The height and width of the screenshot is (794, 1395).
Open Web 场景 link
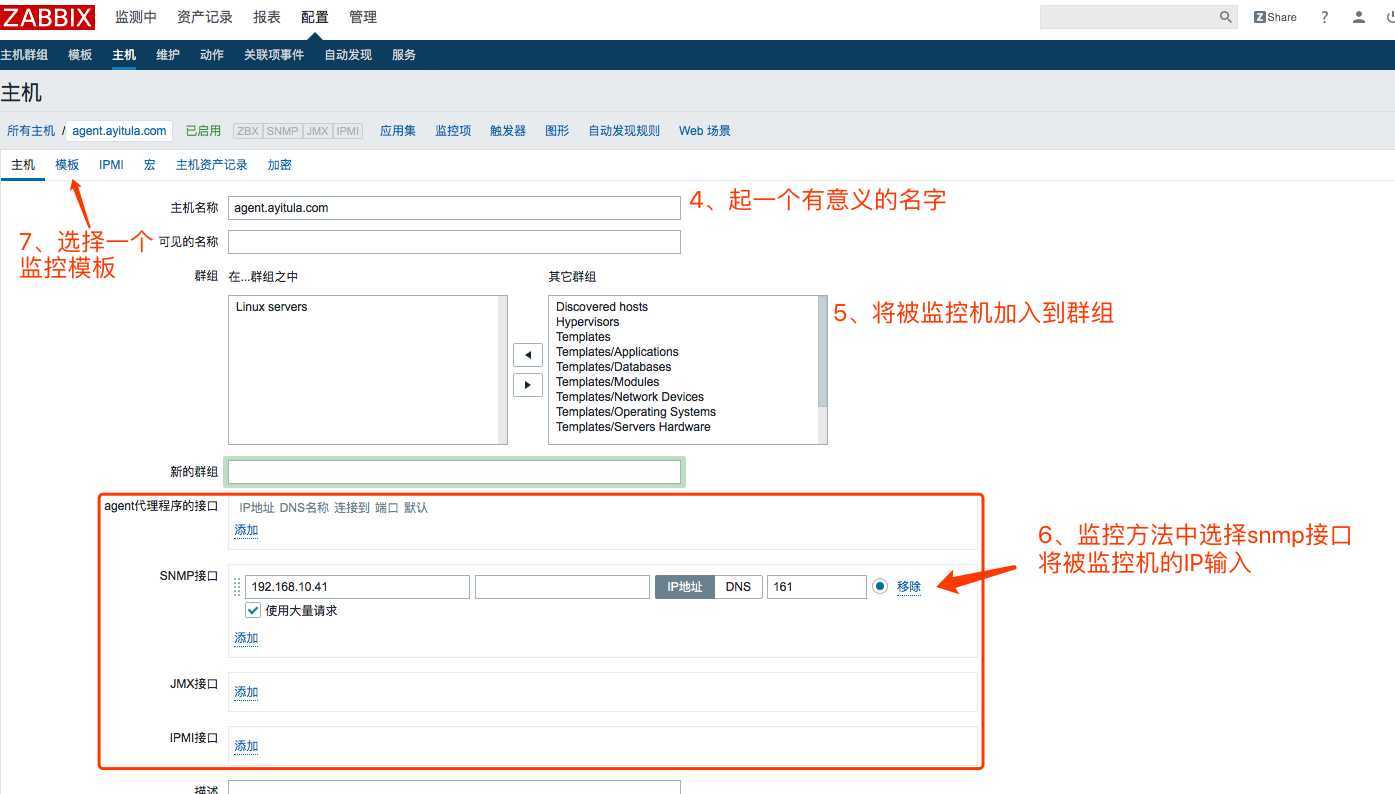(705, 131)
